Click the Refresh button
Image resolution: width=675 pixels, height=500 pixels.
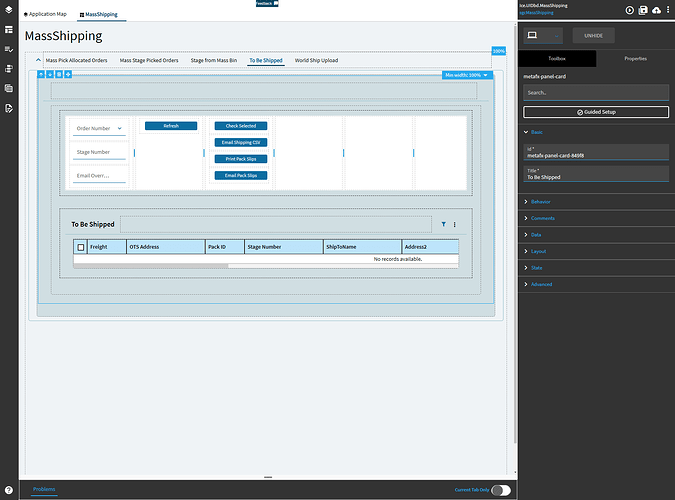[171, 126]
